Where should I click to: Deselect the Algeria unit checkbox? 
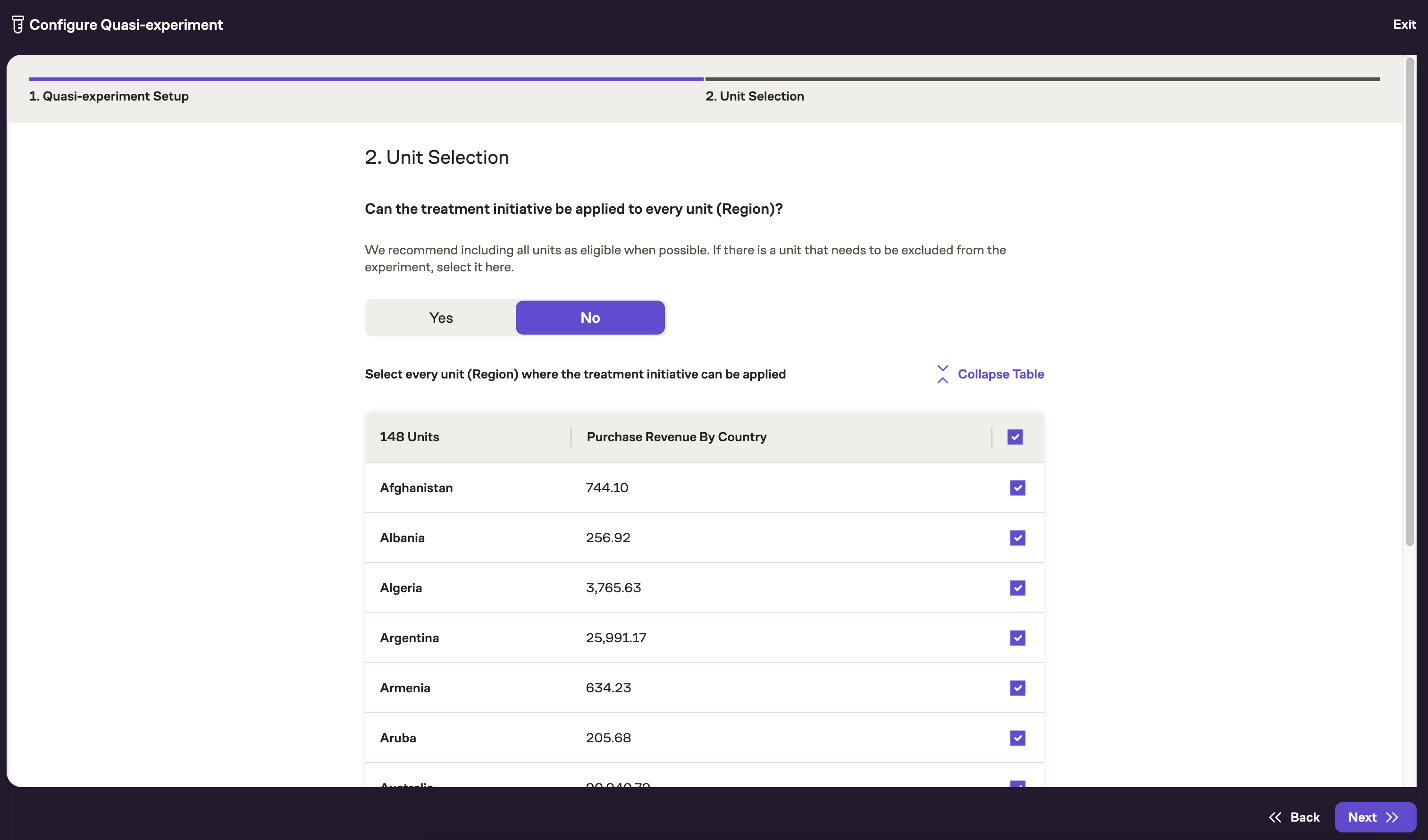click(1017, 588)
